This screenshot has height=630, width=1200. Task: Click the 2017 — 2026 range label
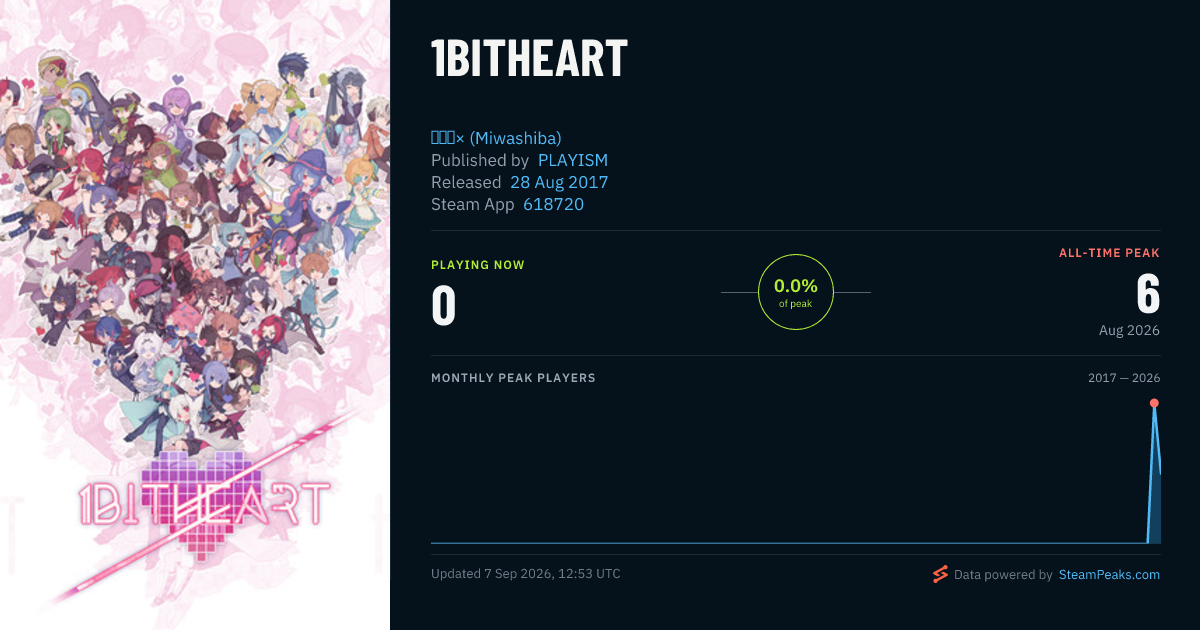click(x=1124, y=378)
